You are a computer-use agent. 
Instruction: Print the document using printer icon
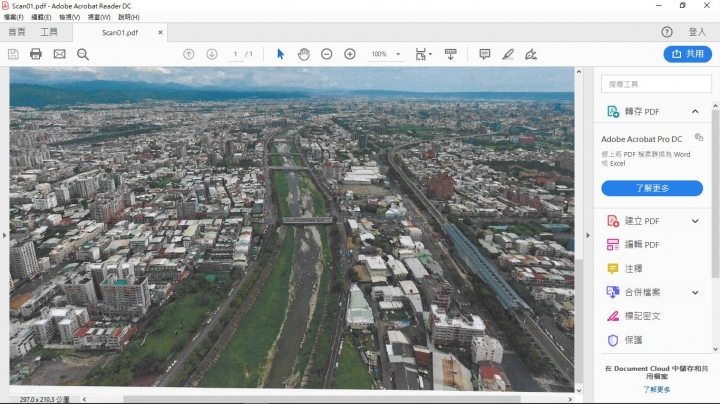pos(36,54)
